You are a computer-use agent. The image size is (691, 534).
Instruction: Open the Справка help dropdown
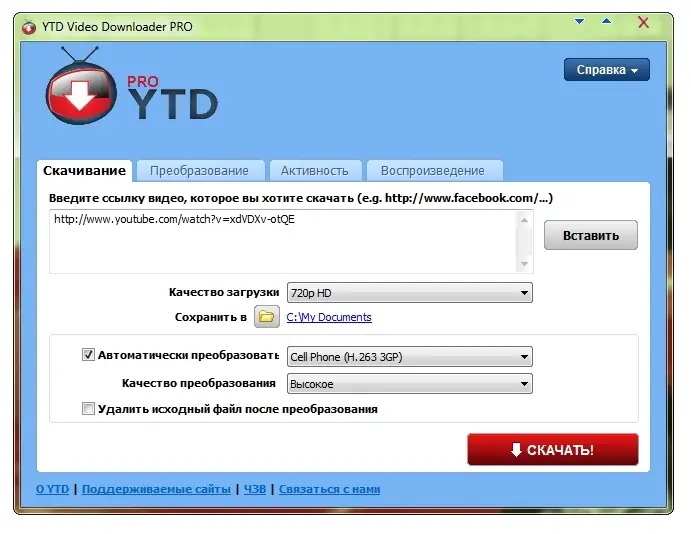tap(607, 70)
